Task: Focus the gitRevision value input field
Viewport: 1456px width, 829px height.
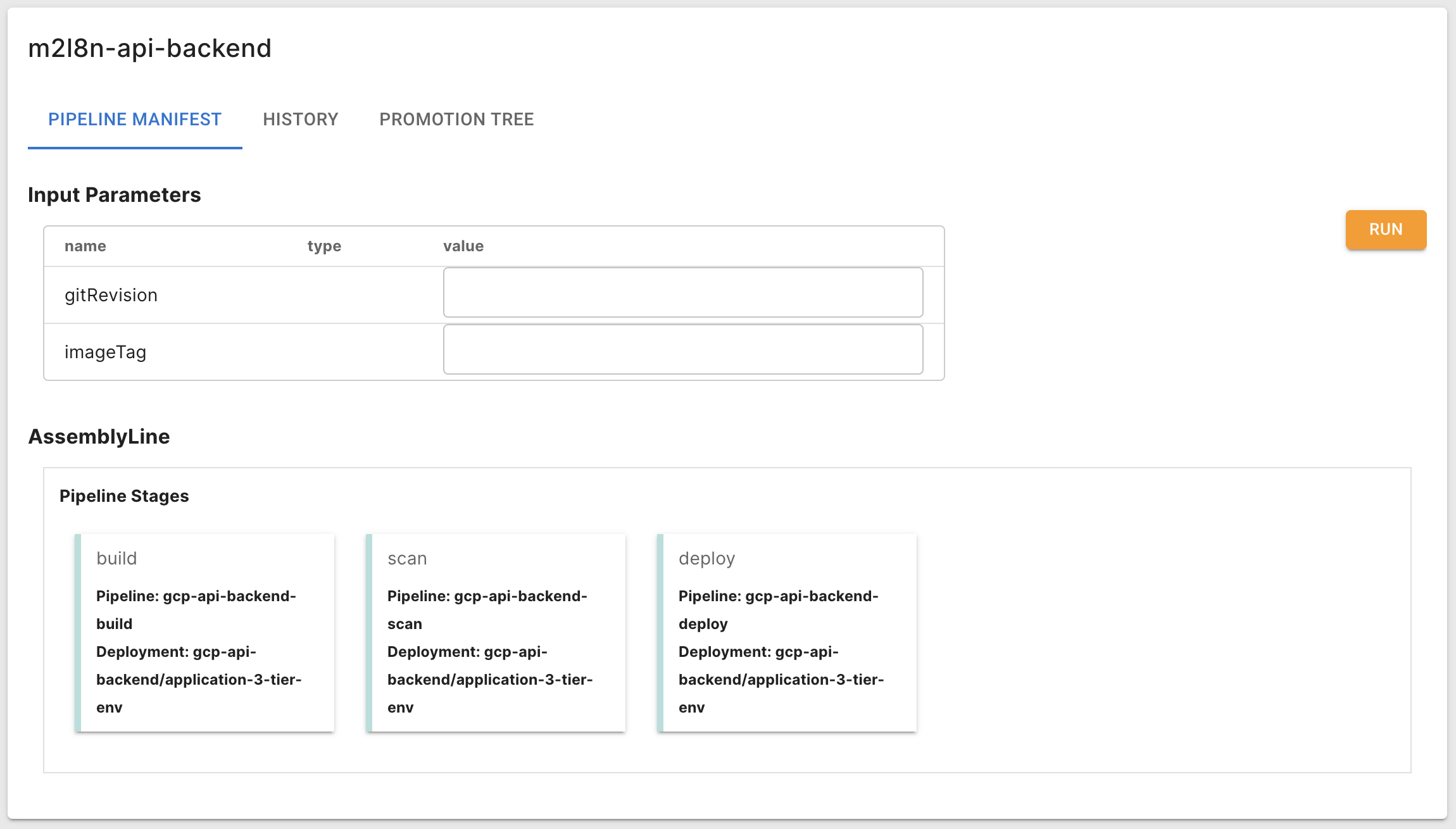Action: [682, 292]
